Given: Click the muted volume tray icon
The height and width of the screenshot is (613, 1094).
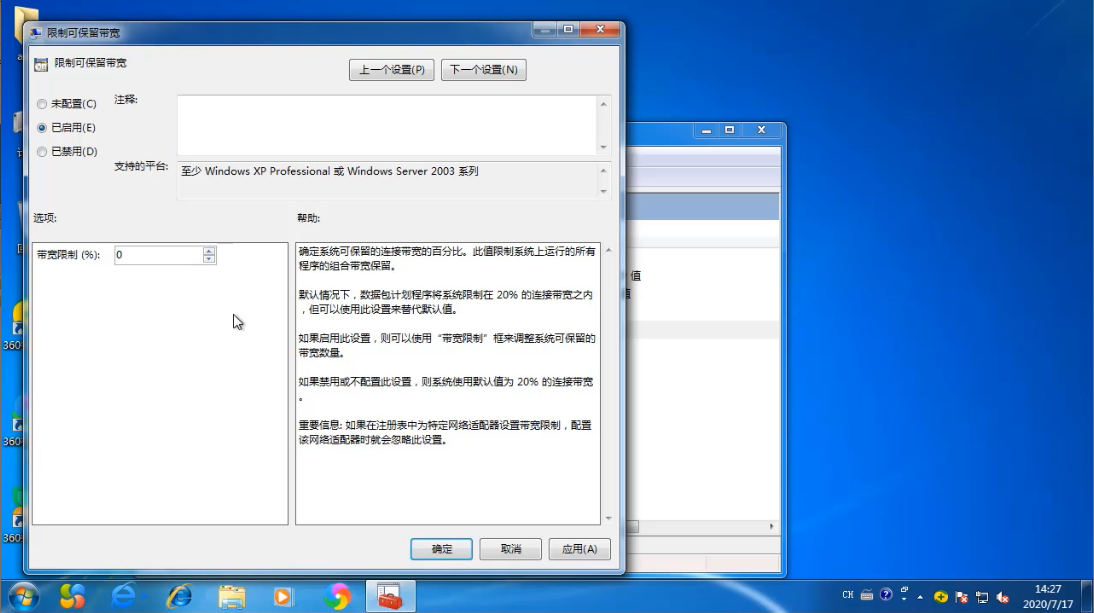Looking at the screenshot, I should coord(1002,596).
